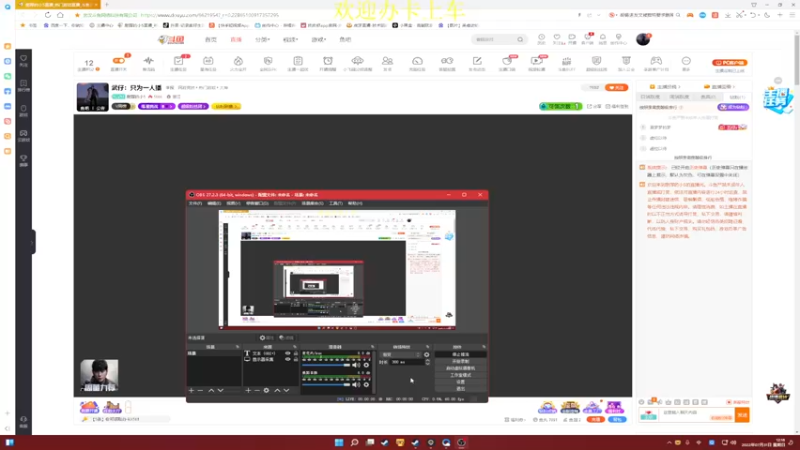The image size is (800, 450).
Task: Click the pencil edit icon in streamer toolbar
Action: (477, 63)
